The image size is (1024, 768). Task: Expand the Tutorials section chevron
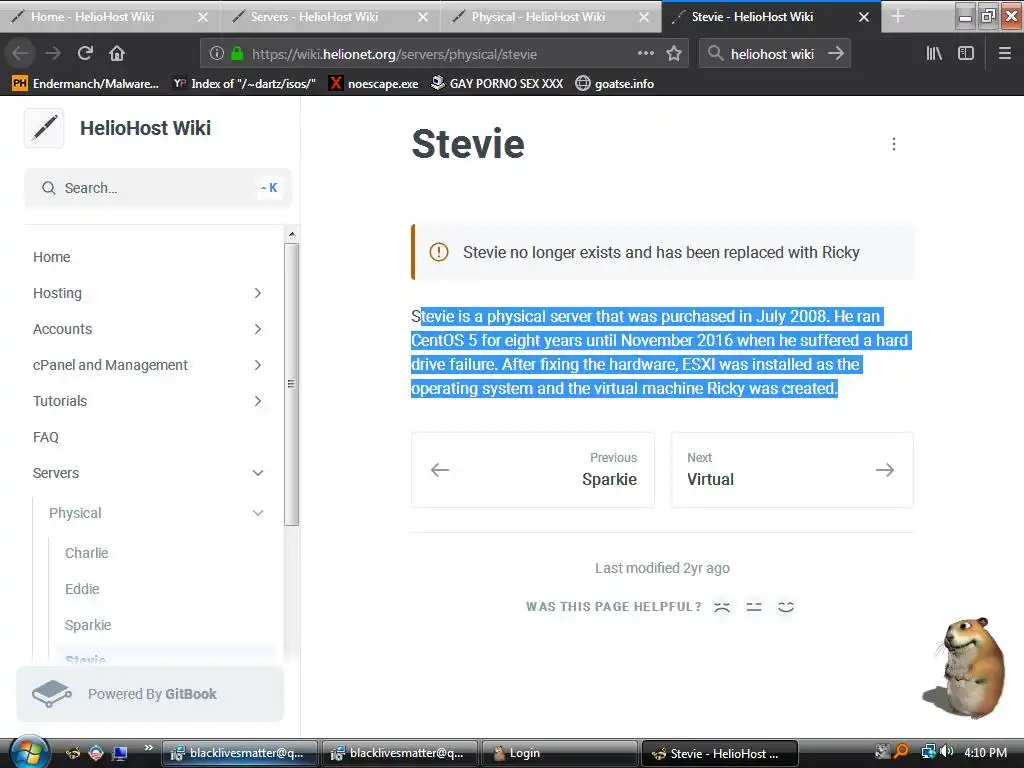tap(258, 401)
